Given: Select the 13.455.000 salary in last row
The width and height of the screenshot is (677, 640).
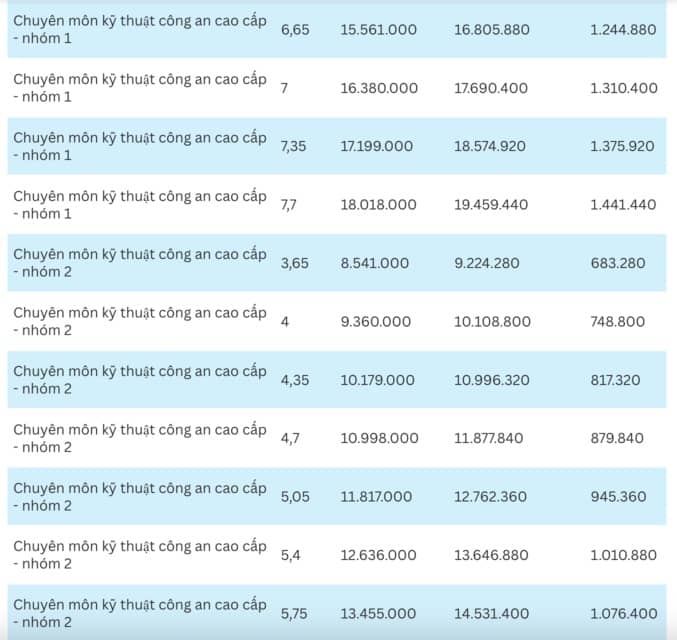Looking at the screenshot, I should (378, 614).
